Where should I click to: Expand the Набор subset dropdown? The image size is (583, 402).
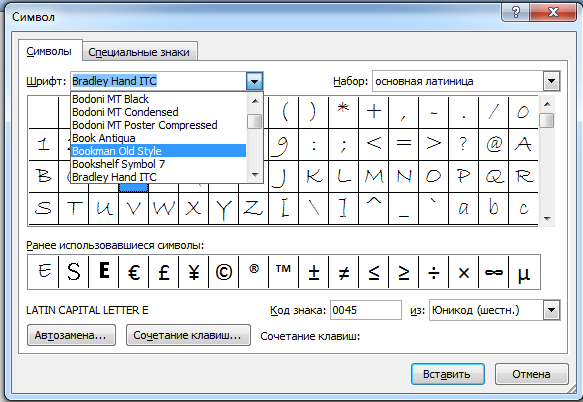click(x=551, y=81)
